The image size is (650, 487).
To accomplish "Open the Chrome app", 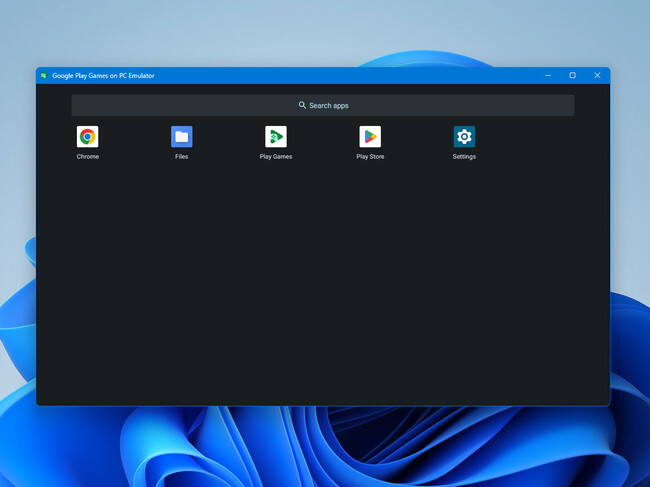I will coord(87,136).
